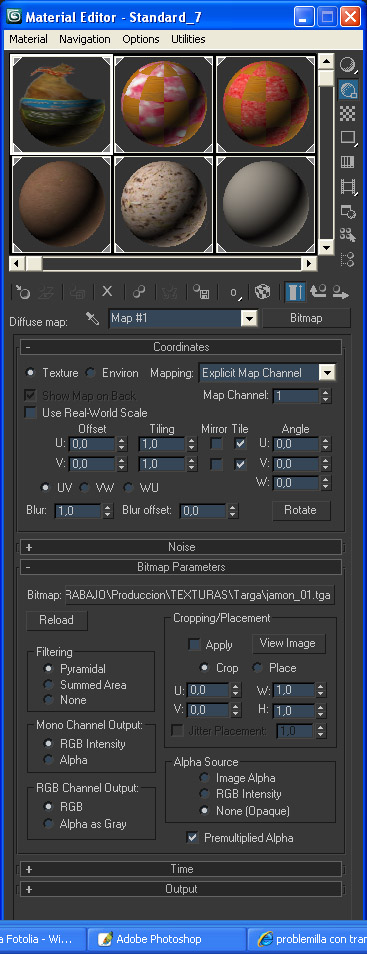The height and width of the screenshot is (954, 367).
Task: Choose Image Alpha as Alpha Source
Action: click(204, 778)
